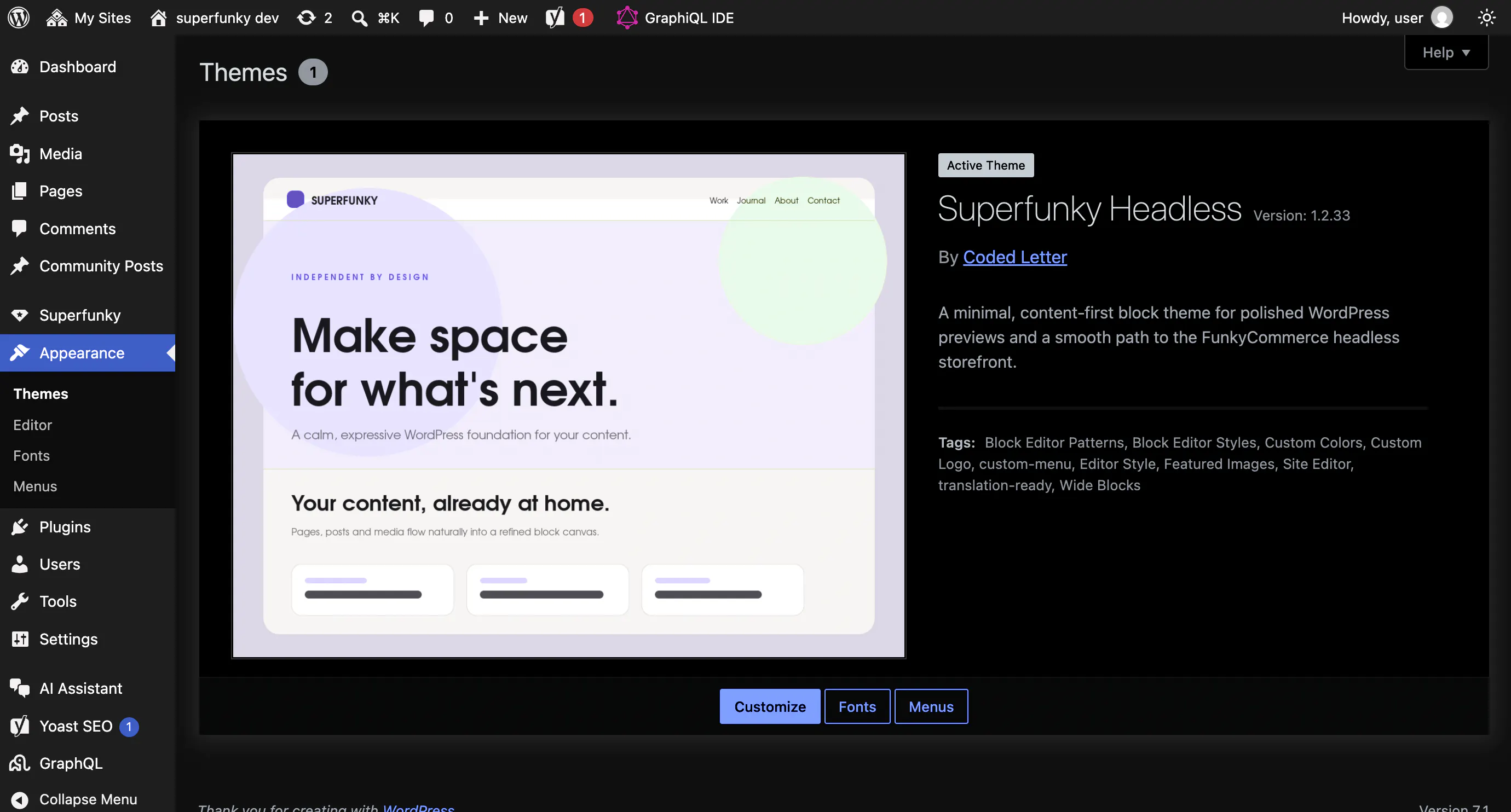Click the Active Theme label

click(x=985, y=165)
